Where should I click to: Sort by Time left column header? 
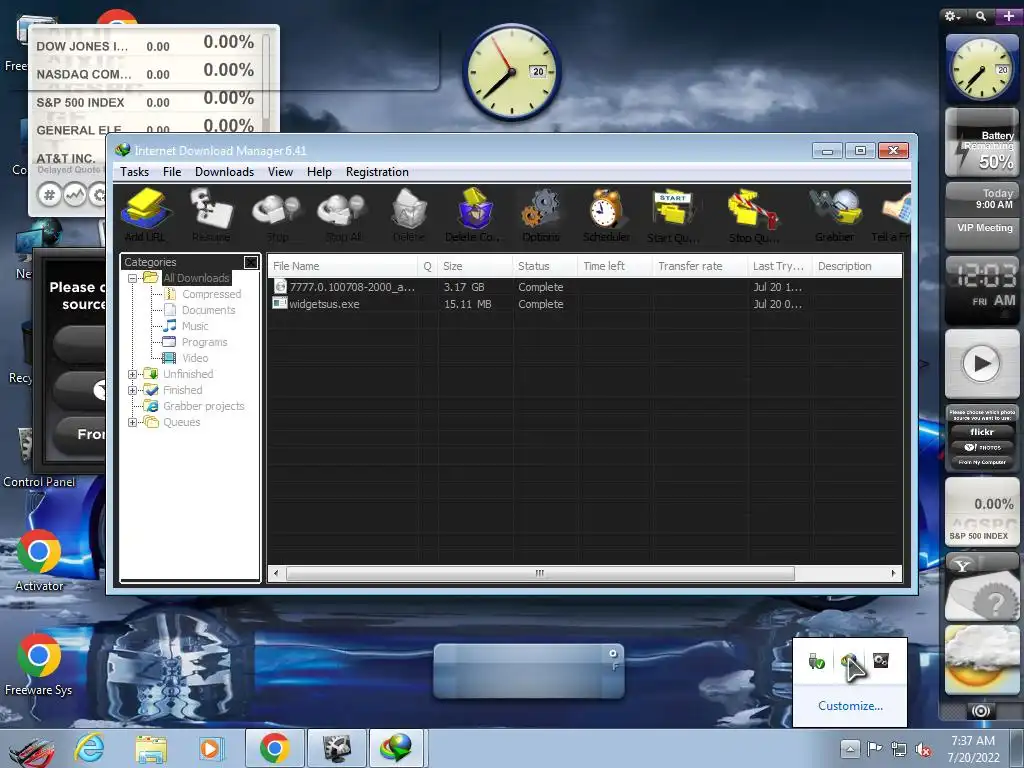pyautogui.click(x=615, y=266)
